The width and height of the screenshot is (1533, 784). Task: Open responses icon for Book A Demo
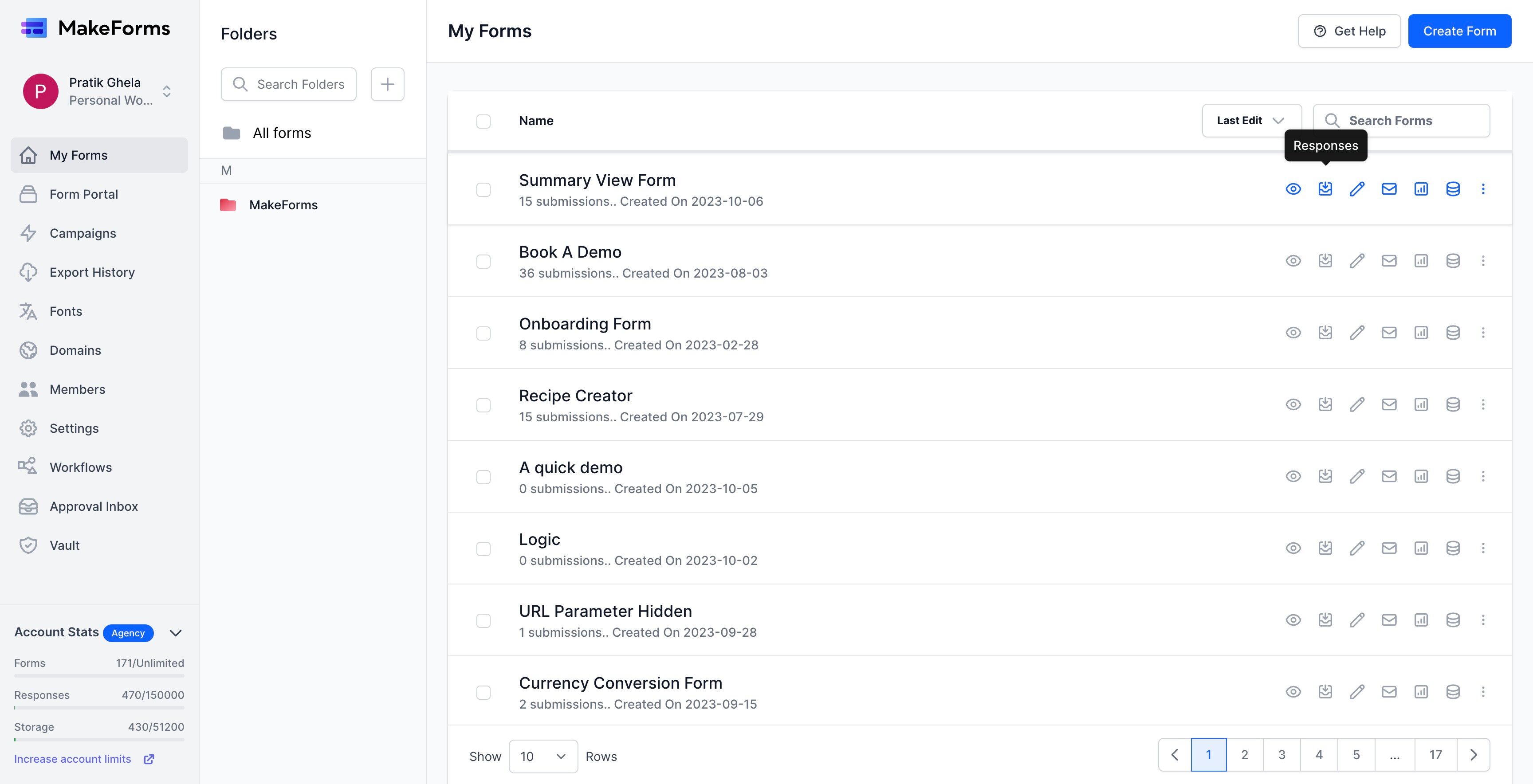tap(1325, 261)
